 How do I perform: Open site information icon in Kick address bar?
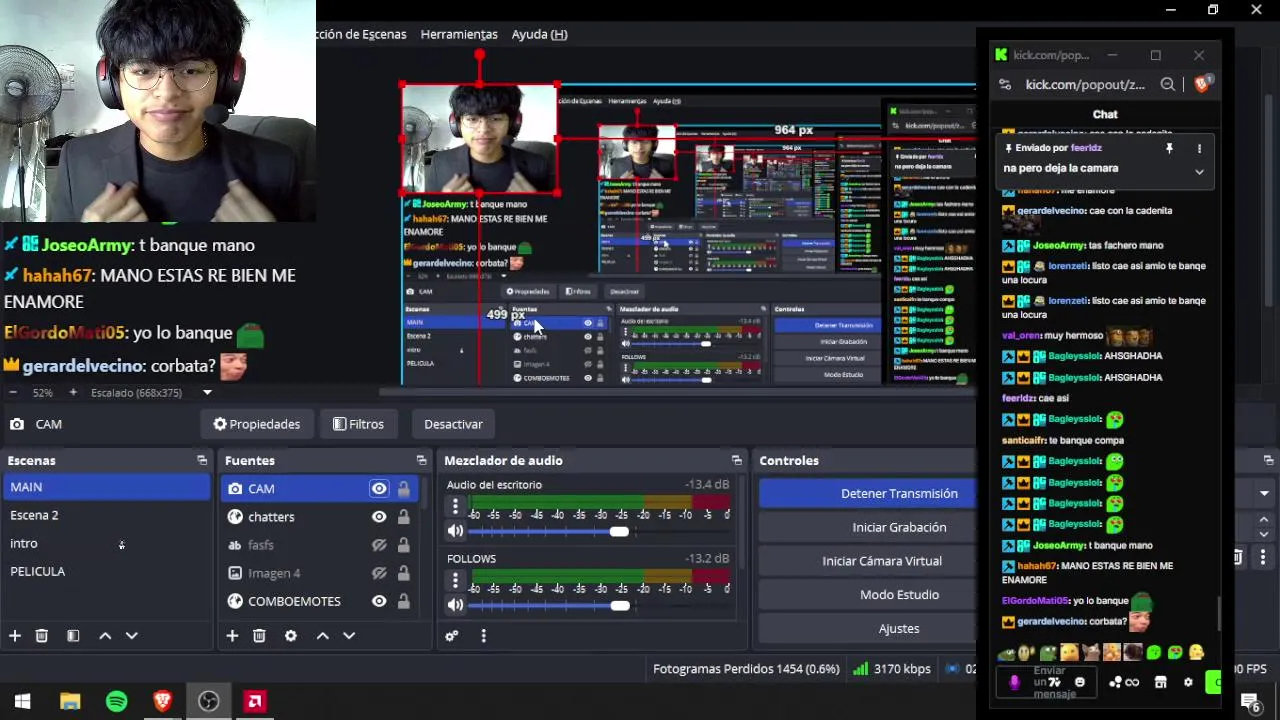(1003, 85)
